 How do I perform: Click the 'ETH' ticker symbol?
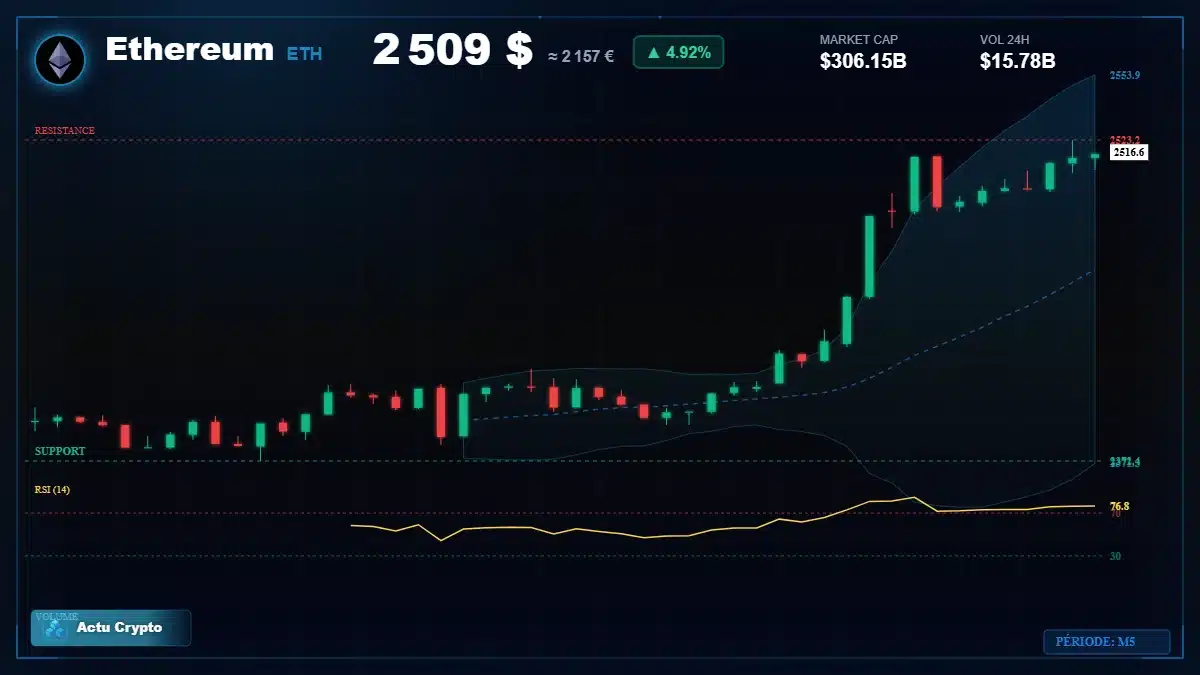tap(305, 54)
